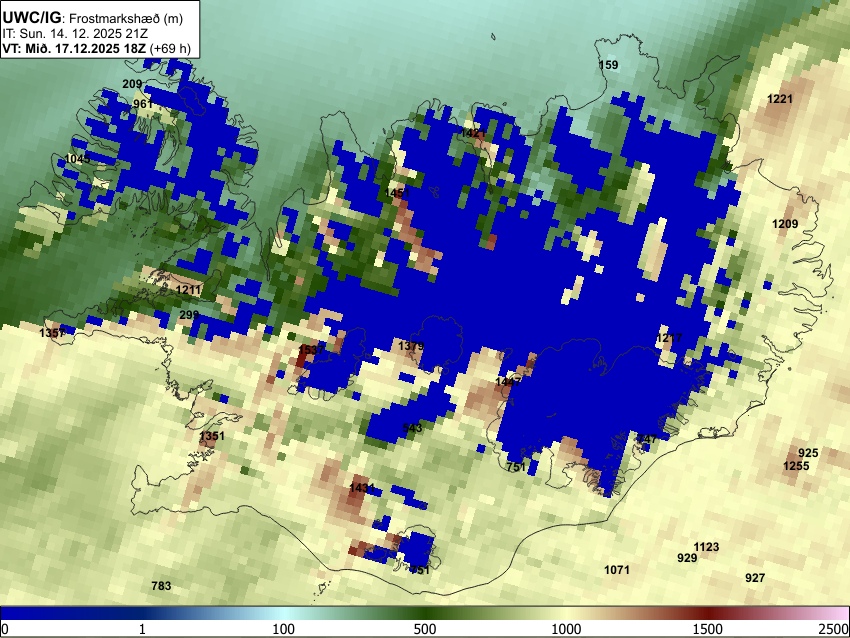Click the 1221 value label on the map

click(x=780, y=99)
